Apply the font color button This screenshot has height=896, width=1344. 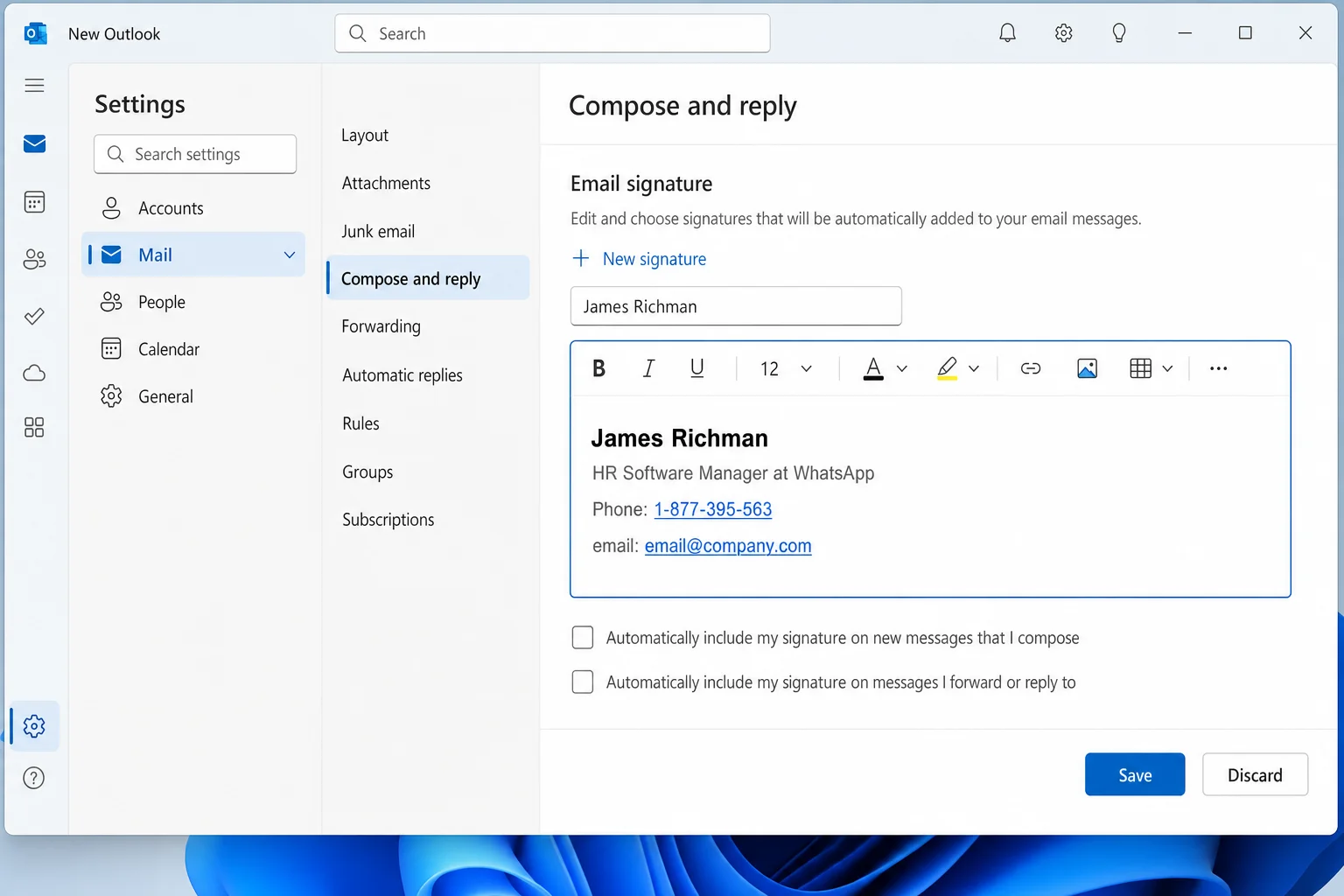[873, 368]
